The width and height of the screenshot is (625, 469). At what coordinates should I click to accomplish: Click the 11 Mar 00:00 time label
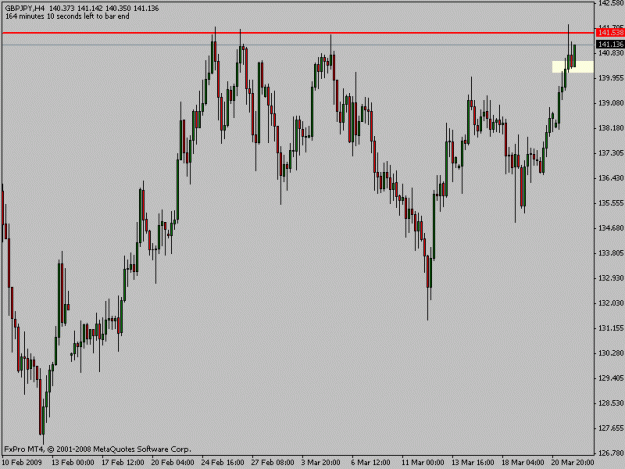point(423,463)
